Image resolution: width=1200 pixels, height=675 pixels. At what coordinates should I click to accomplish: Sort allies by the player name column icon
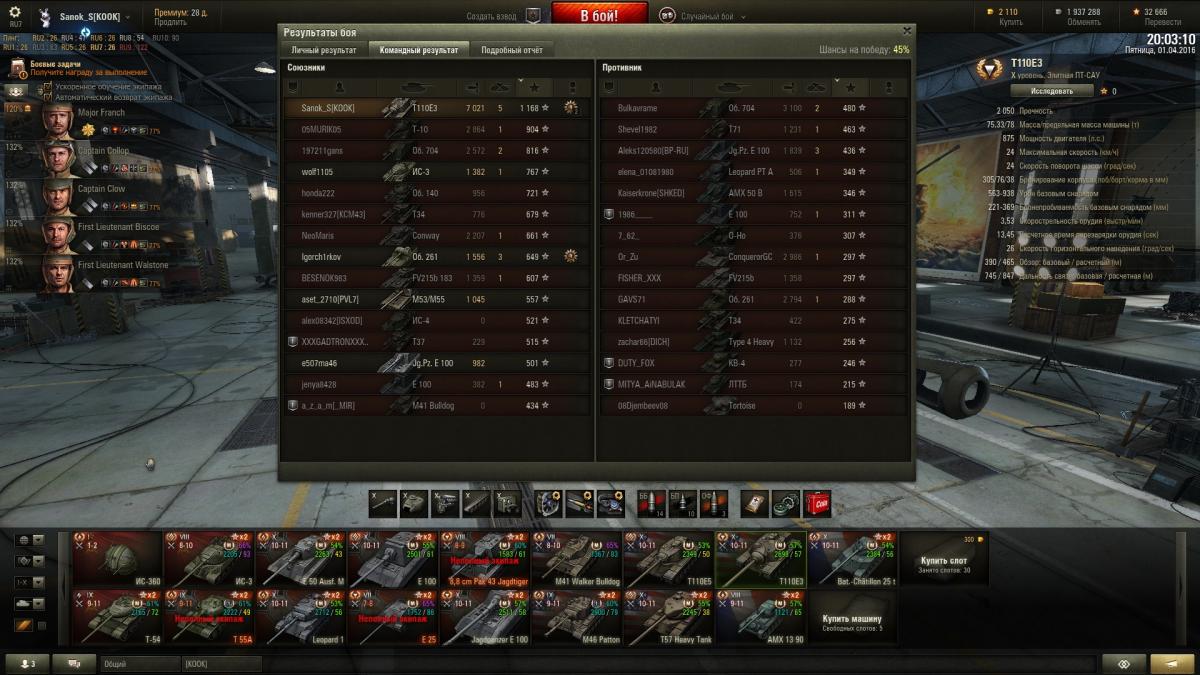[x=339, y=87]
